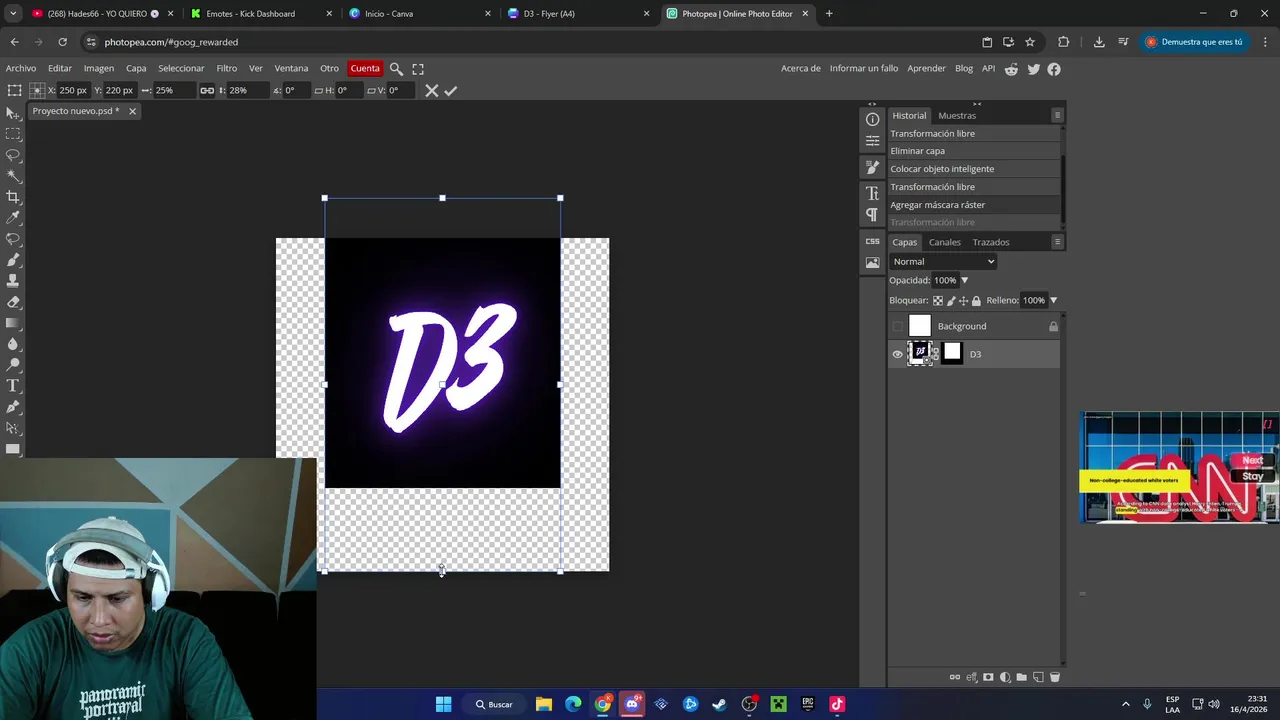The width and height of the screenshot is (1280, 720).
Task: Select the Pen tool
Action: click(x=13, y=407)
